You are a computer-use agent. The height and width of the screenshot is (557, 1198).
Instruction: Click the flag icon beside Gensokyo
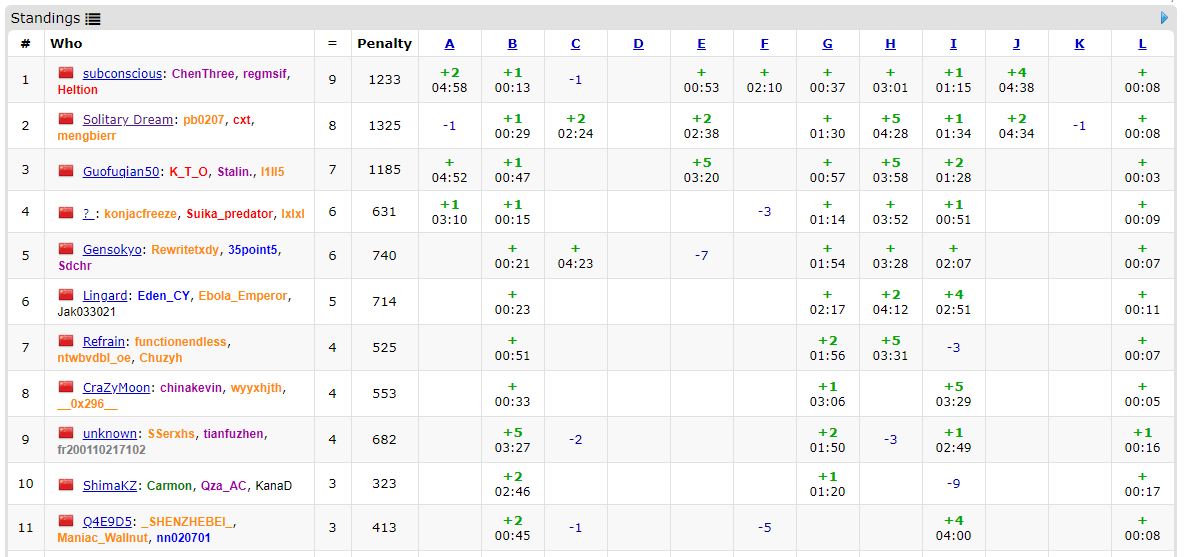pyautogui.click(x=67, y=249)
